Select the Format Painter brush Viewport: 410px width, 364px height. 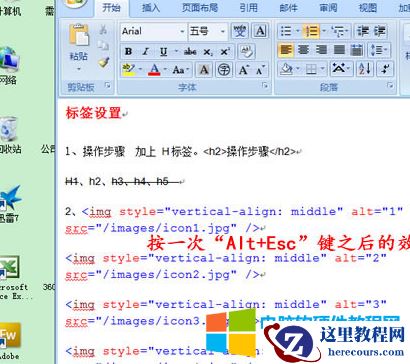[103, 62]
